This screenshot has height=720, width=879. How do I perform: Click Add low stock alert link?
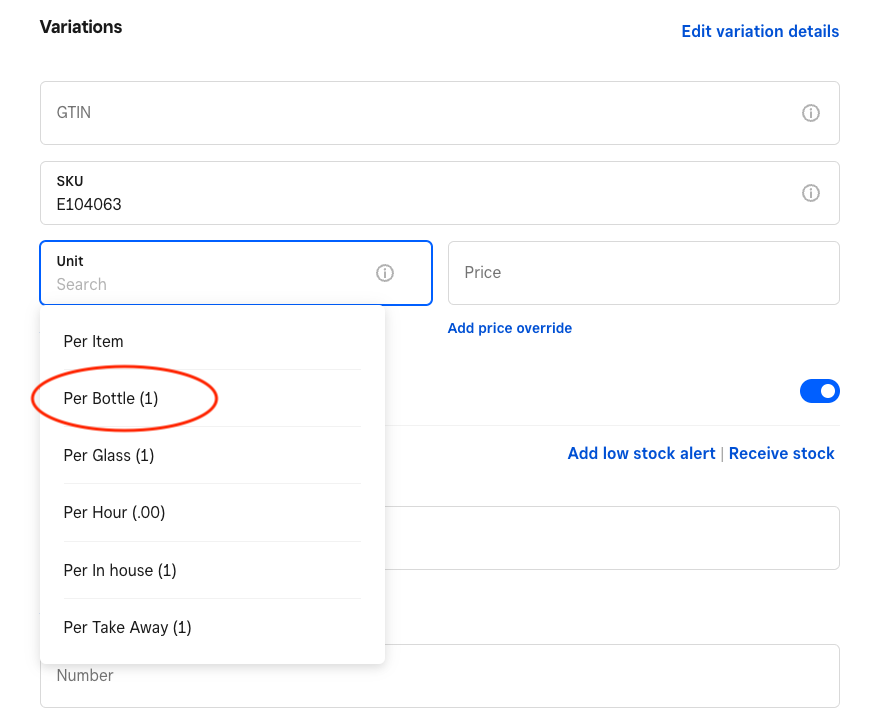pyautogui.click(x=641, y=453)
